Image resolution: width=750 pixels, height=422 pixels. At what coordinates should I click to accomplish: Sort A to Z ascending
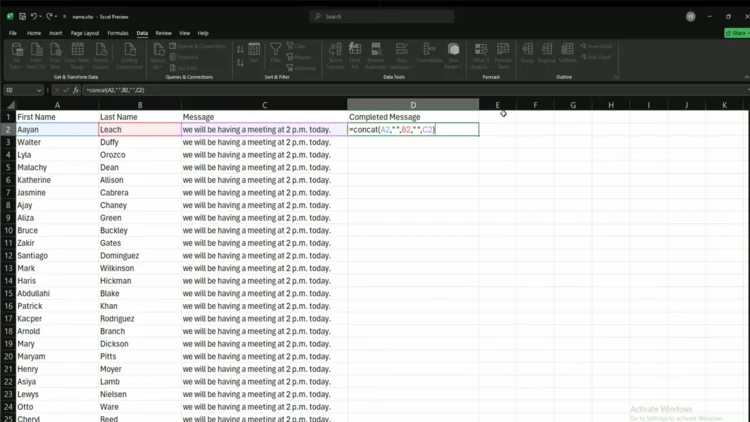point(240,49)
